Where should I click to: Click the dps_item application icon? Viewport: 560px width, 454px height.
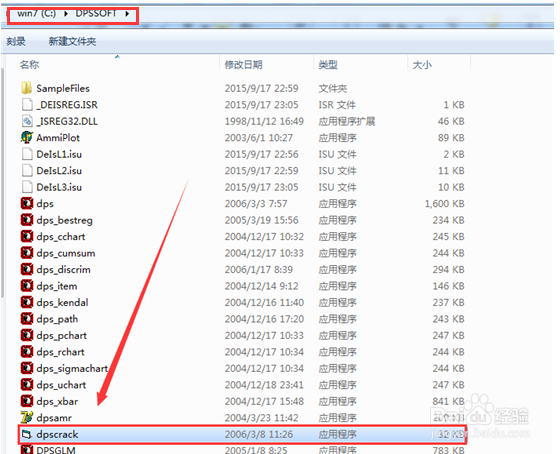click(27, 285)
